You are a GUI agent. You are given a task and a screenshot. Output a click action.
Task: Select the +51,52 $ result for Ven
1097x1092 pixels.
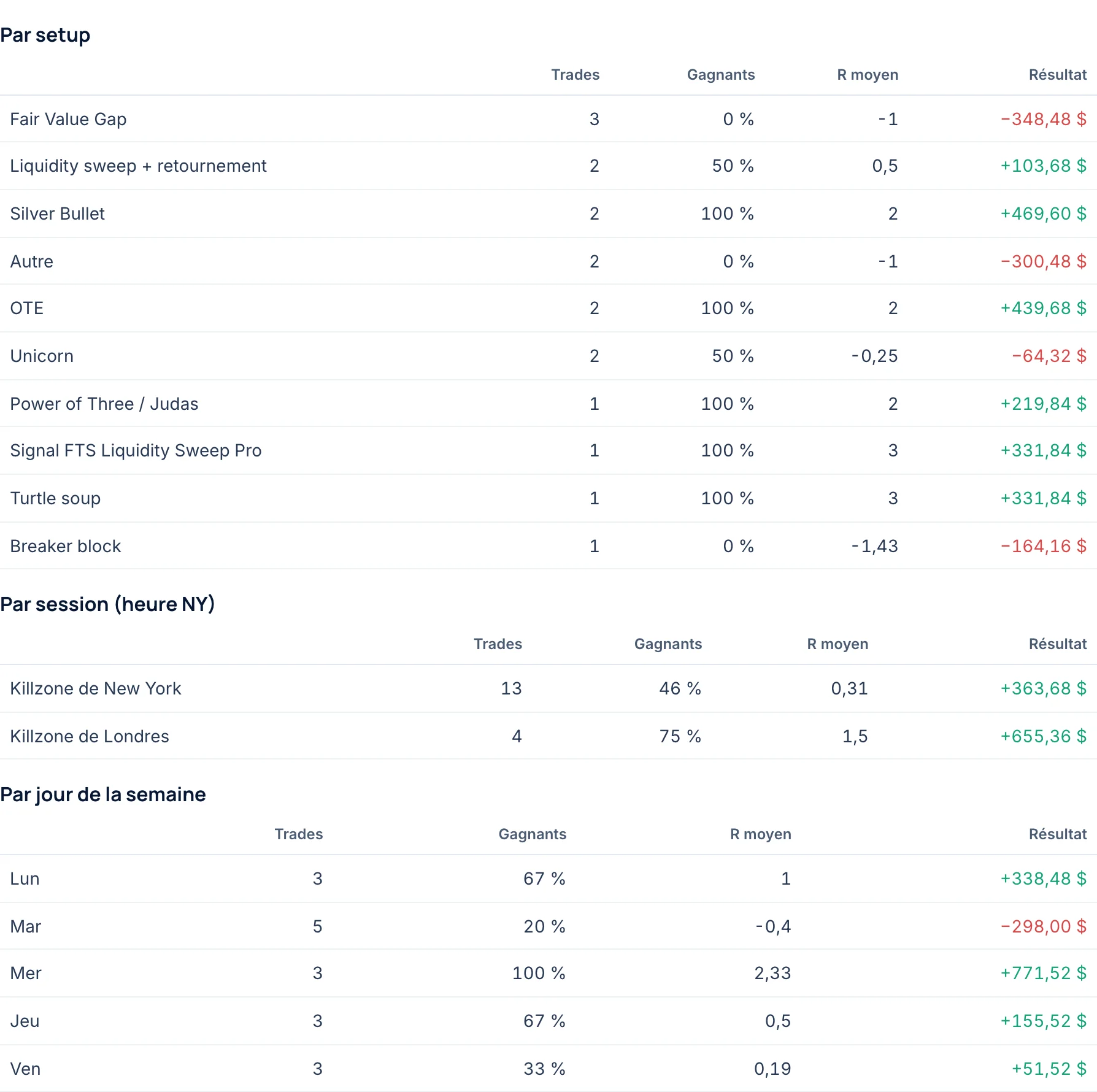click(x=1049, y=1069)
